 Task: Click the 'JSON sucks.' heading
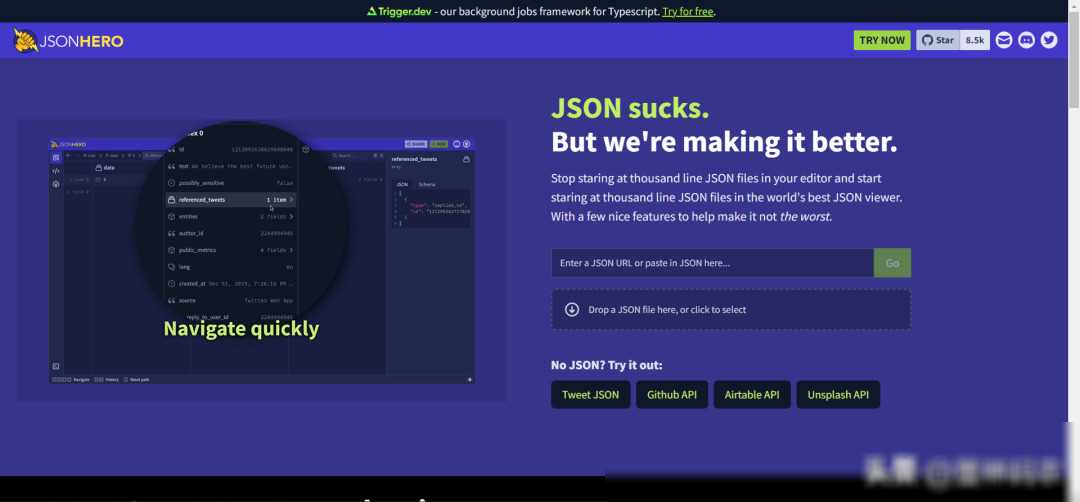tap(630, 108)
